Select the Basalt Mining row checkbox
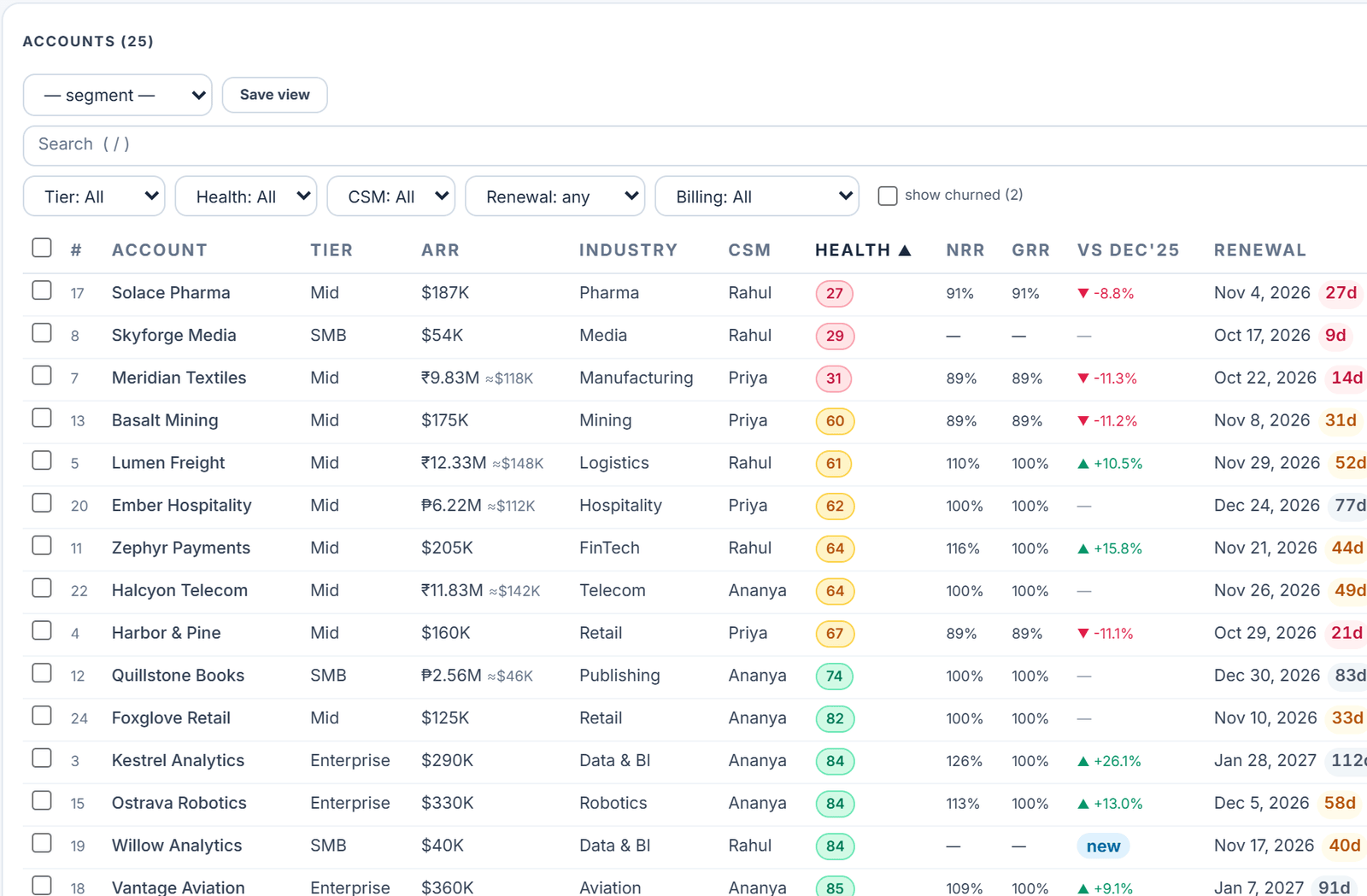1367x896 pixels. click(42, 418)
